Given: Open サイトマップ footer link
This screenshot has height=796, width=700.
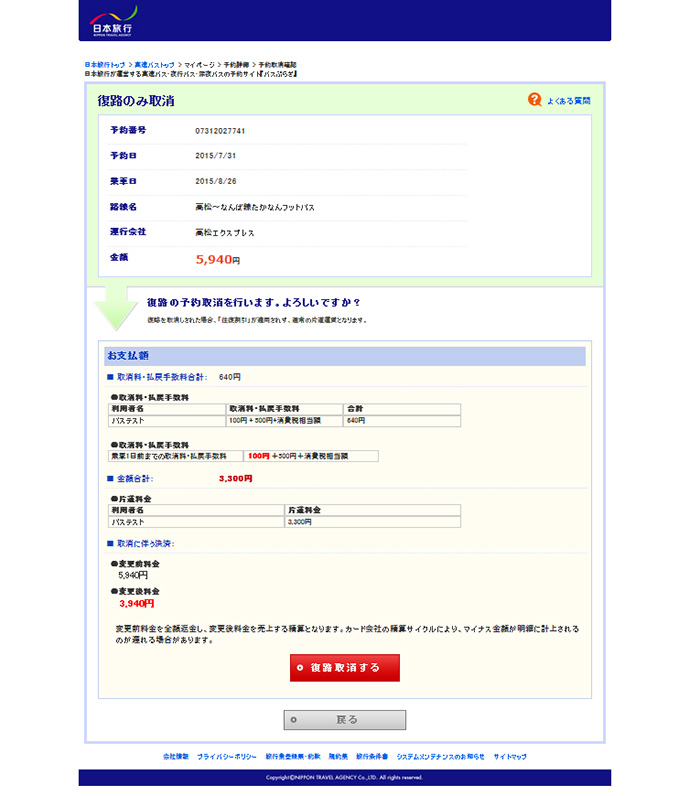Looking at the screenshot, I should tap(510, 757).
